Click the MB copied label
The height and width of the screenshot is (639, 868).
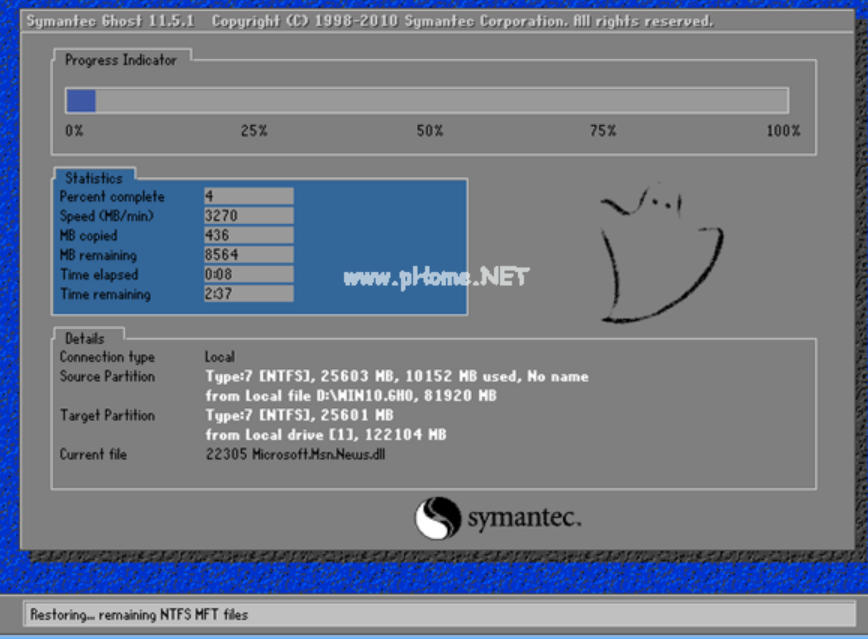tap(89, 236)
